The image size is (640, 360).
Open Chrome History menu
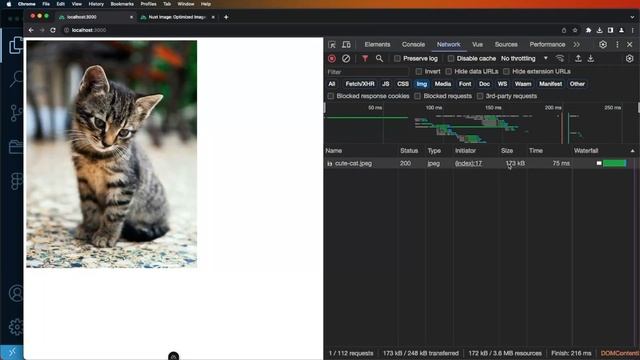pos(96,4)
